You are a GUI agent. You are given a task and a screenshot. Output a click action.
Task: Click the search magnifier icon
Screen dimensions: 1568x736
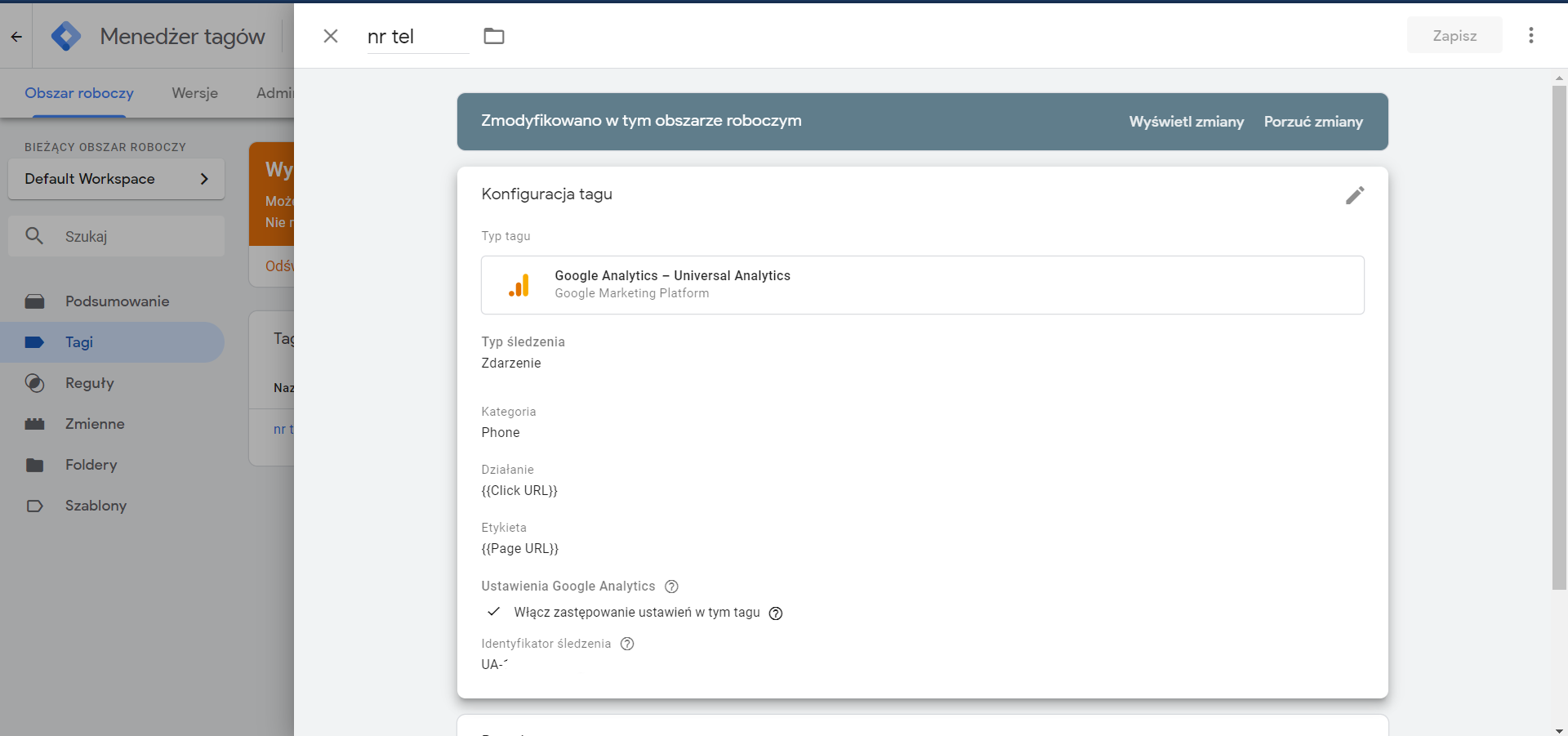coord(34,236)
